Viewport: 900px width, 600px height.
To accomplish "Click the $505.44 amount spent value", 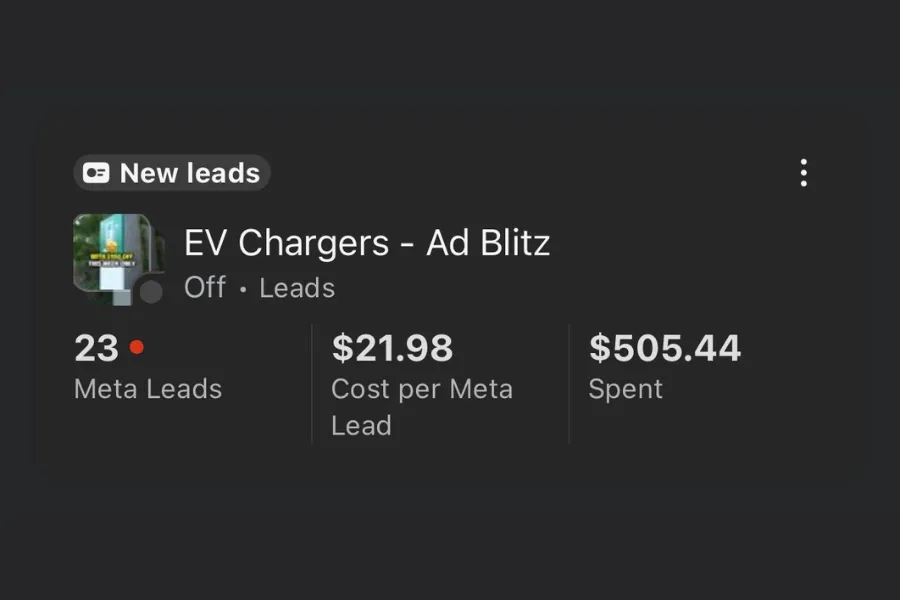I will click(x=664, y=349).
